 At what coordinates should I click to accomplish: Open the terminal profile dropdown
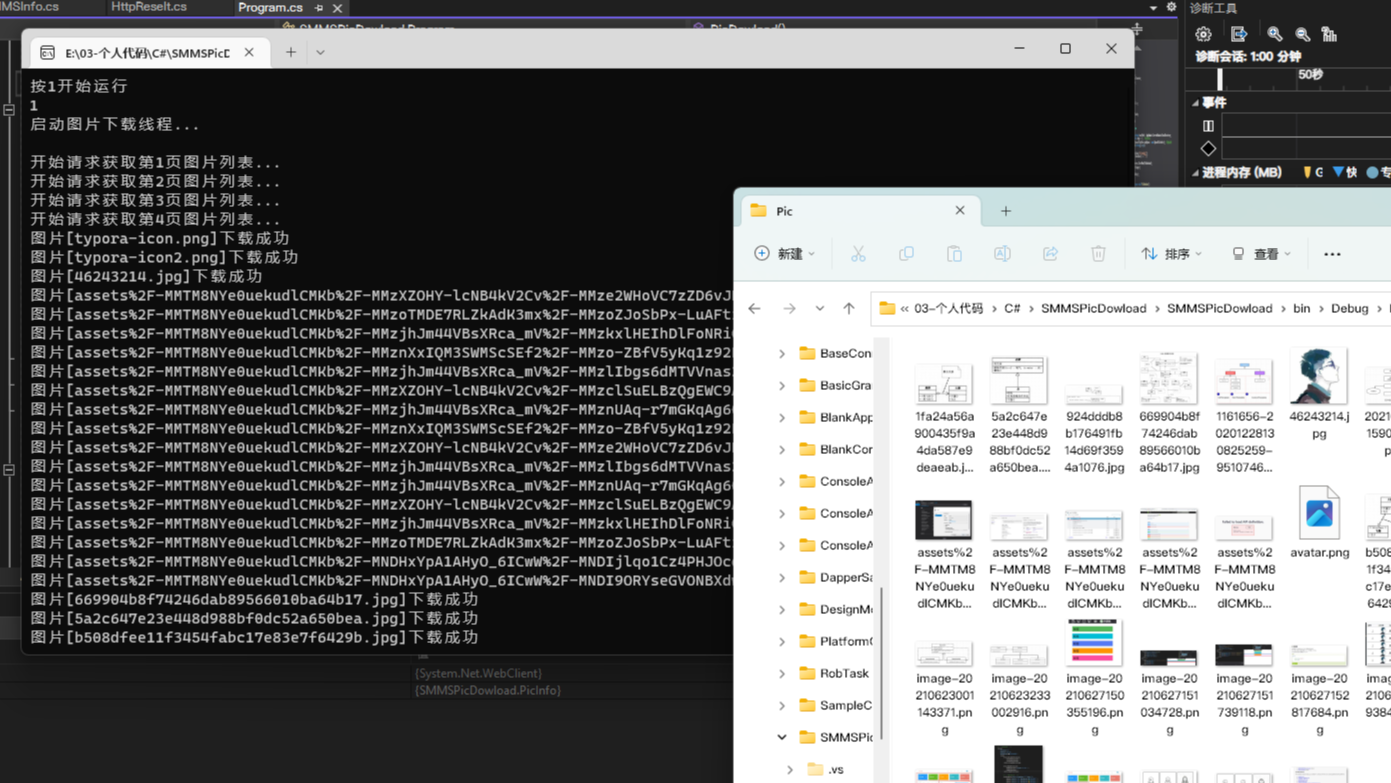320,52
